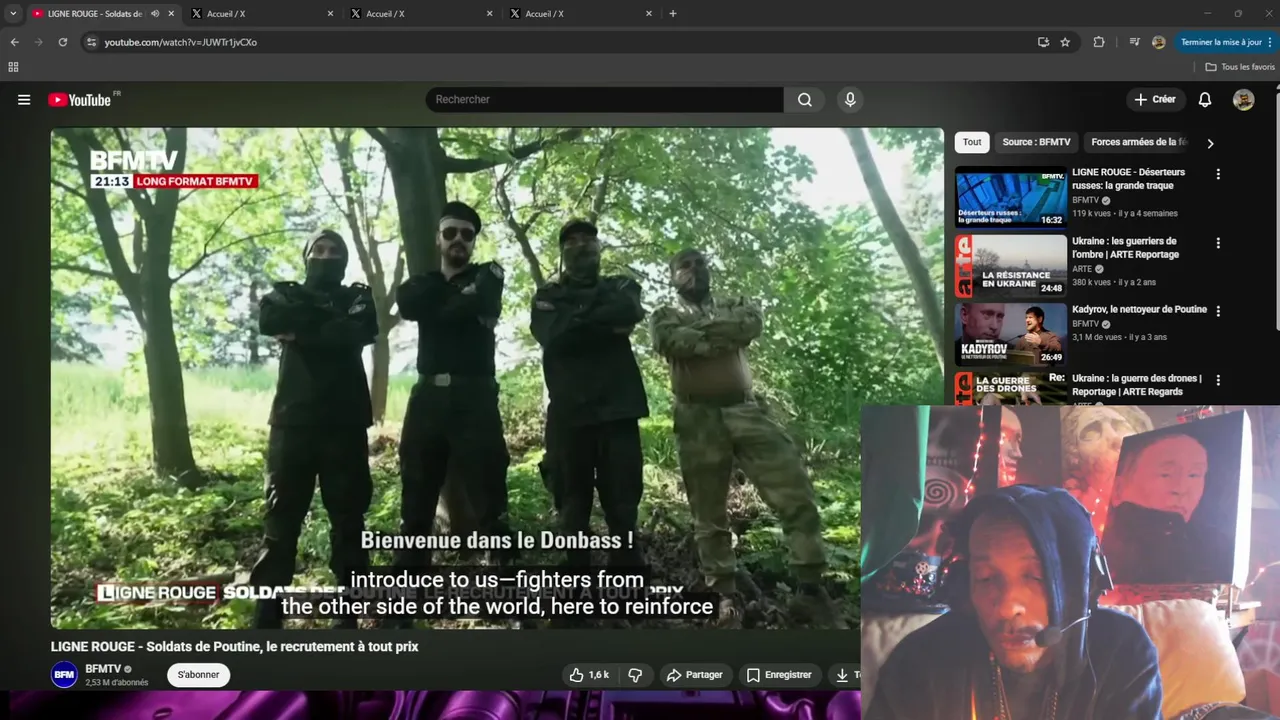Reload the YouTube page

62,42
